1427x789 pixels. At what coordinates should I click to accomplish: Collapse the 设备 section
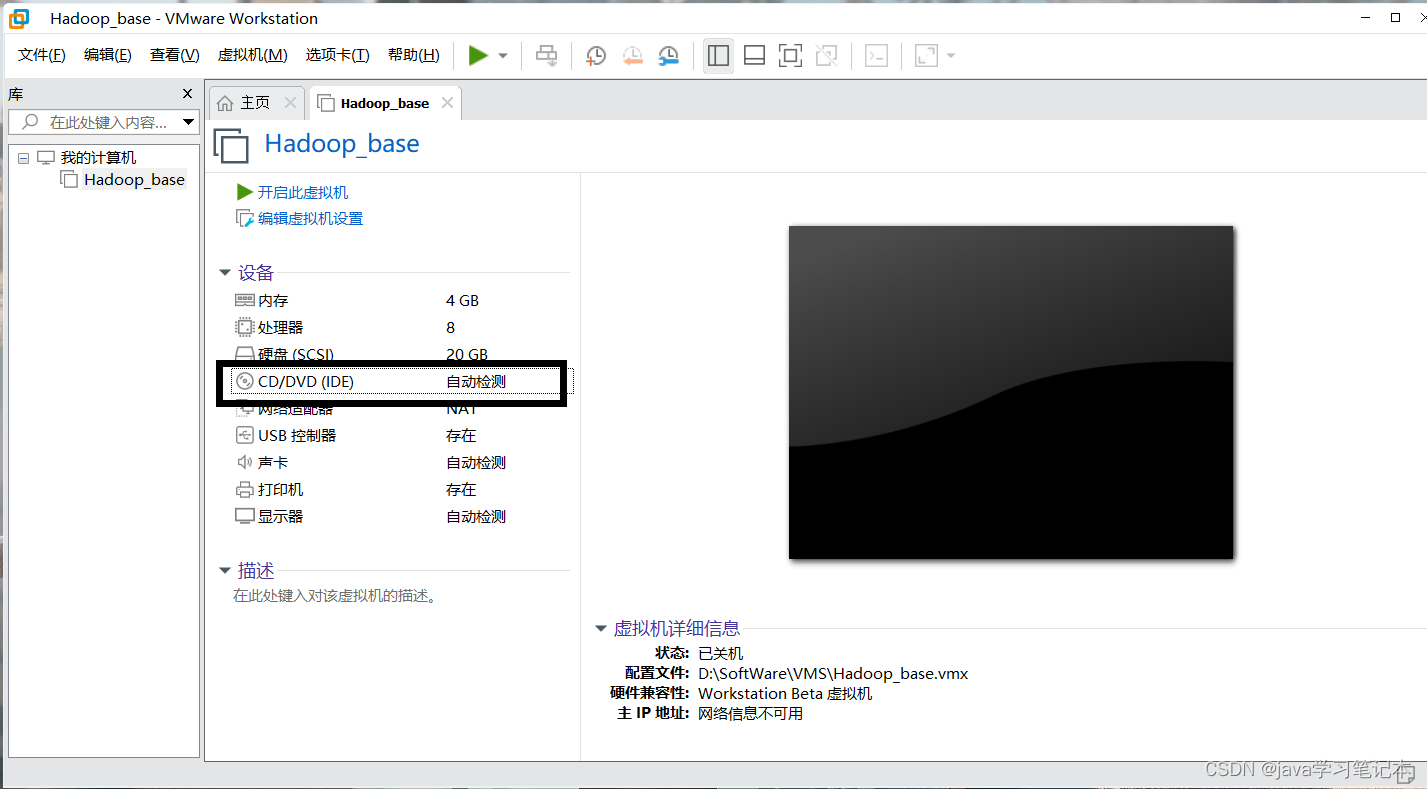coord(224,273)
